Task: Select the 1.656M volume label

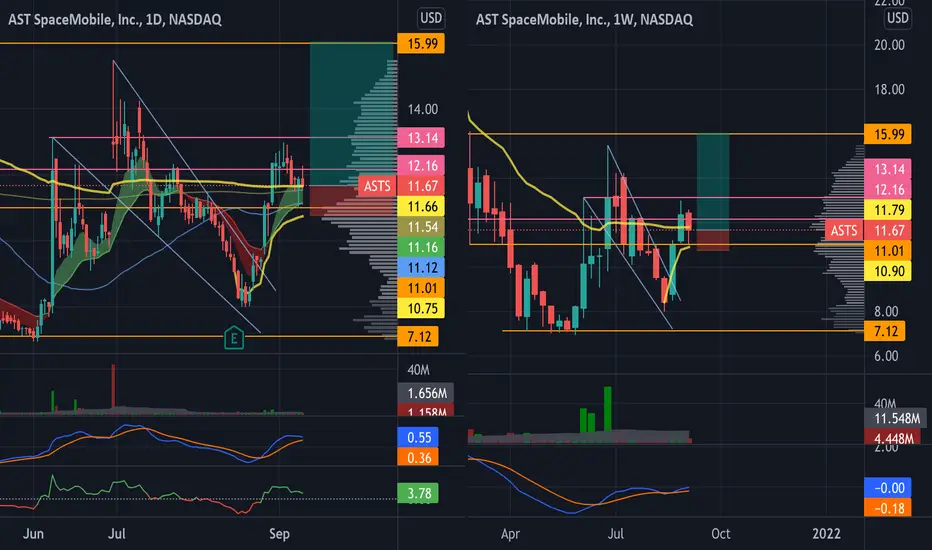Action: point(426,393)
